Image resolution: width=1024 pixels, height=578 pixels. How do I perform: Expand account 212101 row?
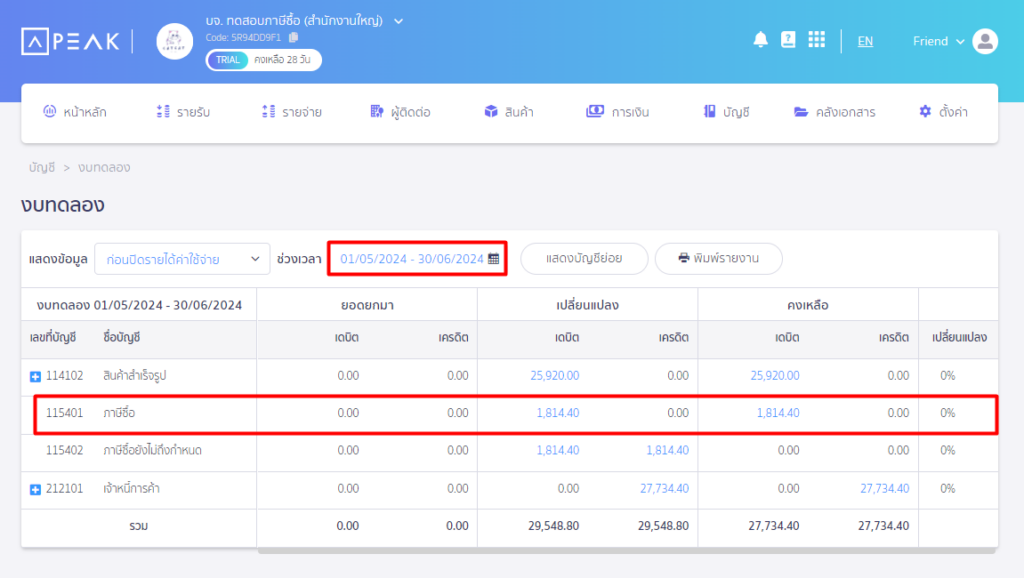(x=35, y=489)
